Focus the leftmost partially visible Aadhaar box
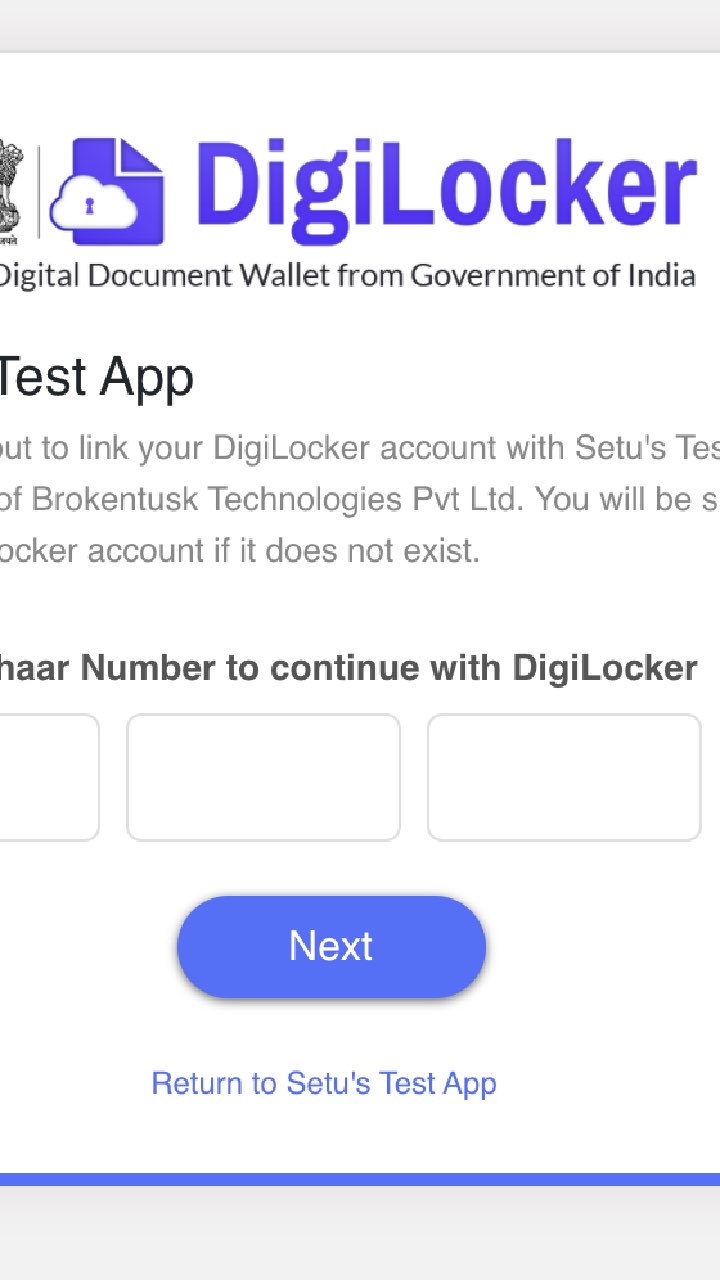This screenshot has height=1280, width=720. tap(48, 777)
